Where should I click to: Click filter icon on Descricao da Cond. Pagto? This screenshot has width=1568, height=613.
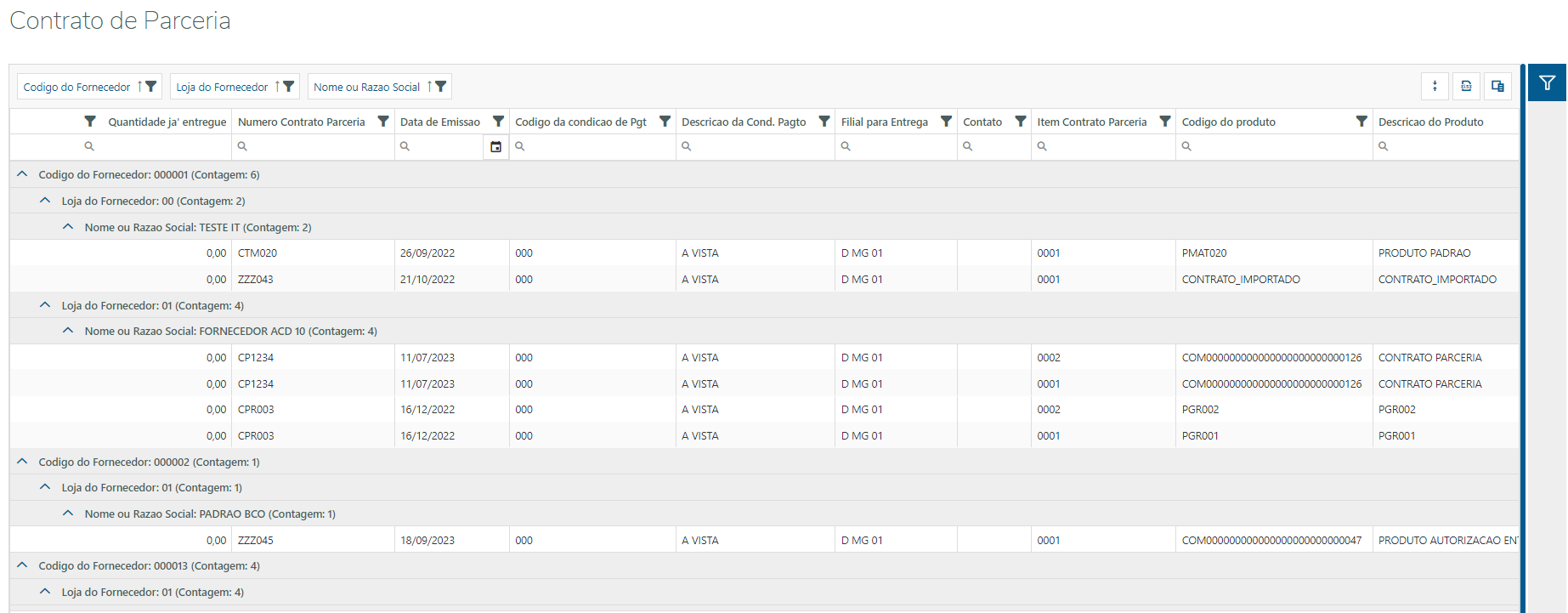tap(824, 122)
